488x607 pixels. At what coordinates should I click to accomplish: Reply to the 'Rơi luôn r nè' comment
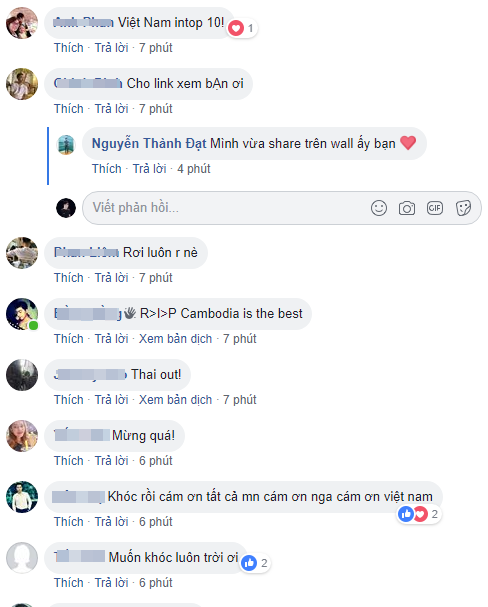click(111, 278)
